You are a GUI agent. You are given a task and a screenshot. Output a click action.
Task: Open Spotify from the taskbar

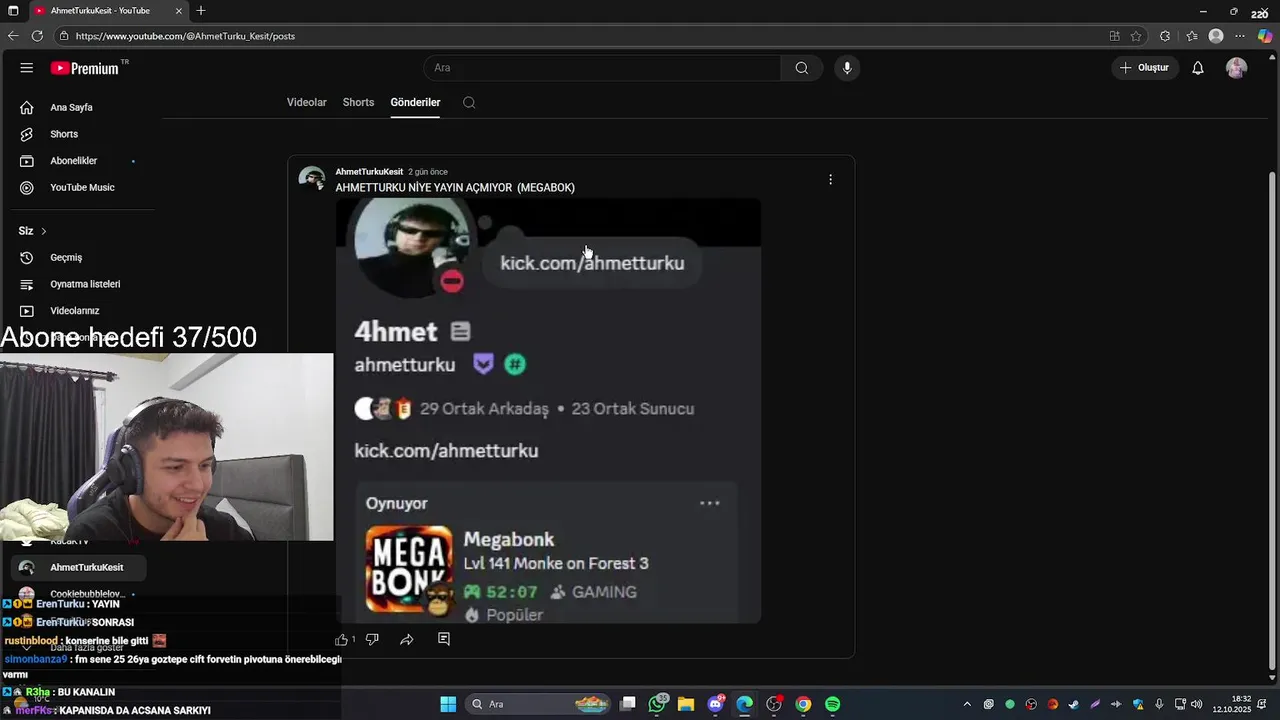[x=832, y=704]
